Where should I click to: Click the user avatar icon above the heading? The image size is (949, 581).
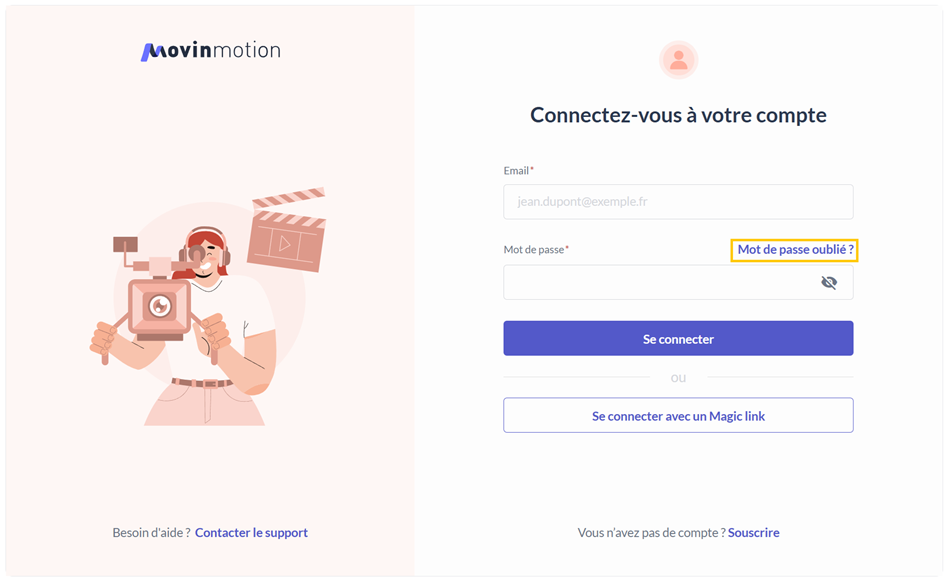point(678,60)
